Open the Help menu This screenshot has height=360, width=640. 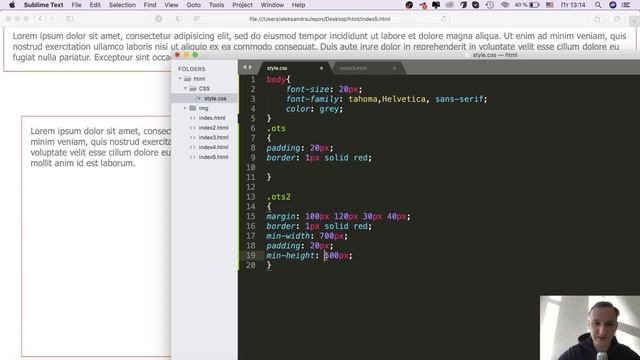pyautogui.click(x=298, y=5)
